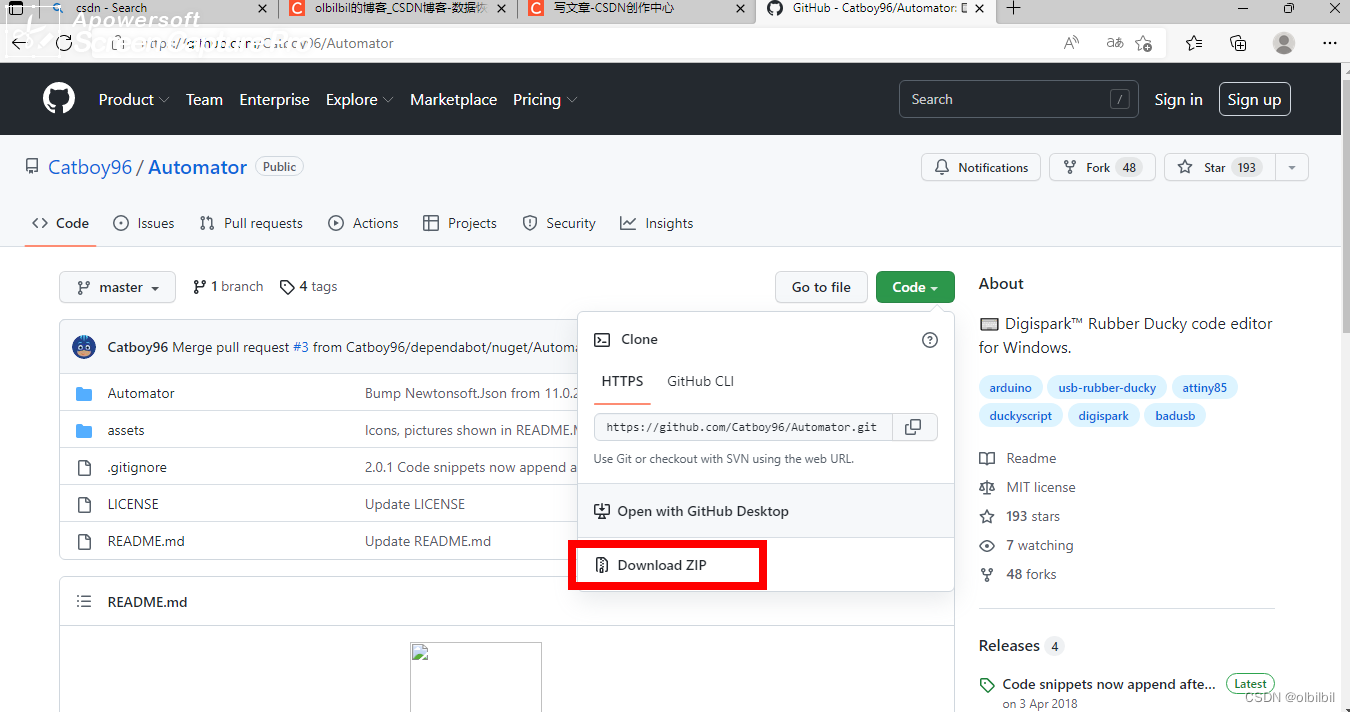
Task: Click the attiny85 topic tag
Action: (x=1204, y=387)
